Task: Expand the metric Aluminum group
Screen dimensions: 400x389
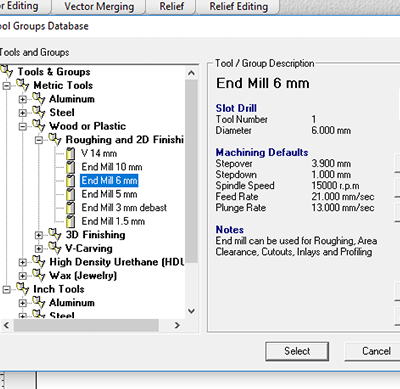Action: pos(22,99)
